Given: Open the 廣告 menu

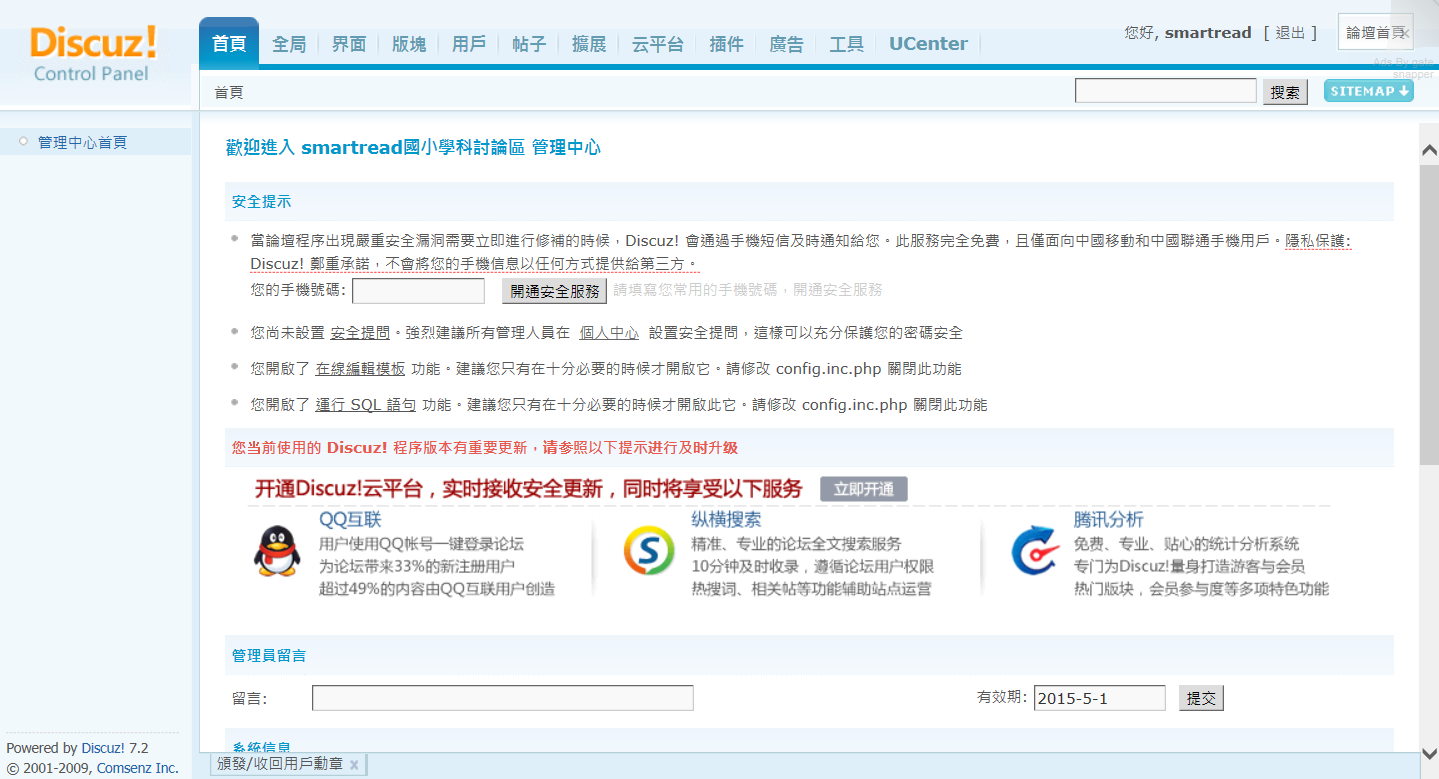Looking at the screenshot, I should (x=786, y=44).
